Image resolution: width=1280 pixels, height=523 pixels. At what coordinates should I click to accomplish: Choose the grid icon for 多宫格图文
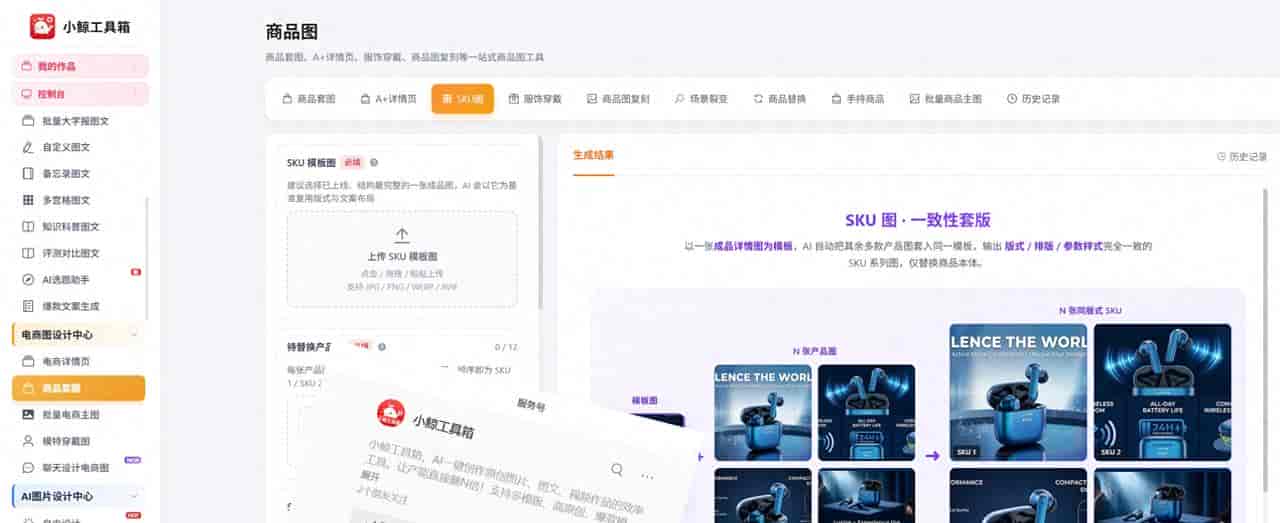(x=28, y=200)
